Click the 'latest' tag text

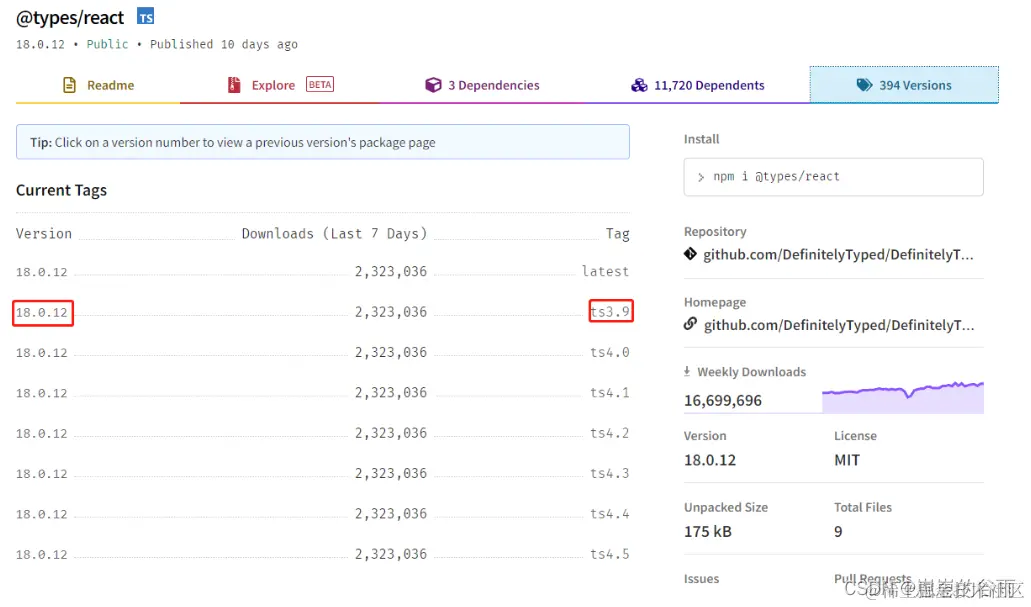[605, 271]
